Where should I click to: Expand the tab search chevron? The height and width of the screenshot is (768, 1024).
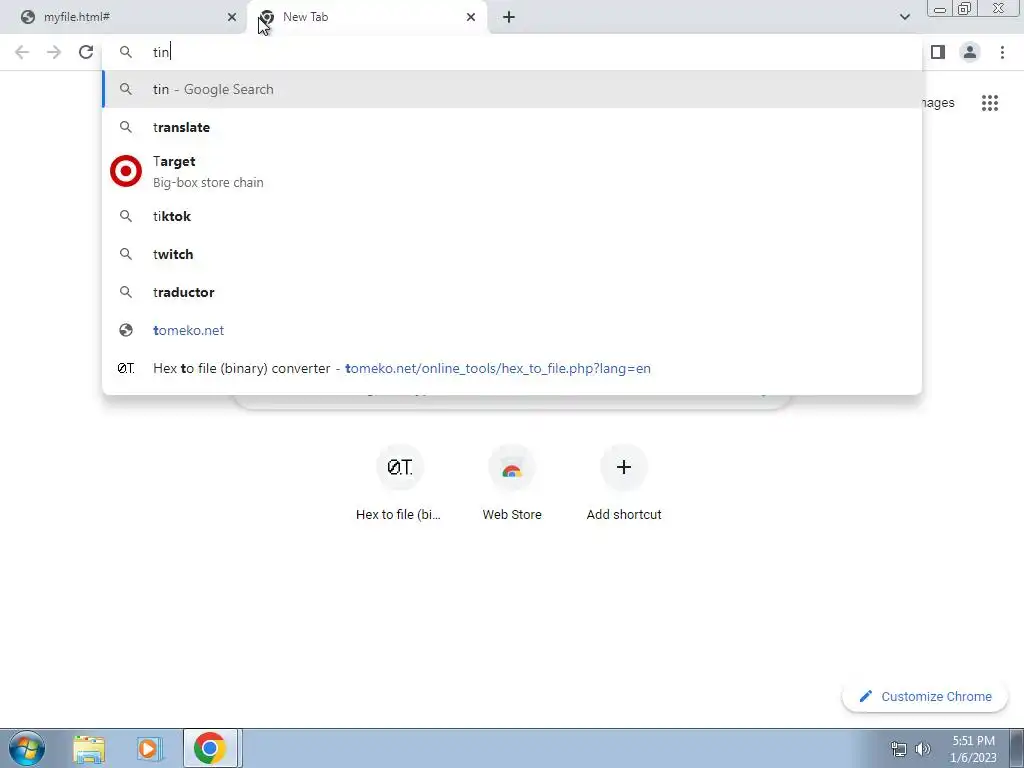point(904,17)
